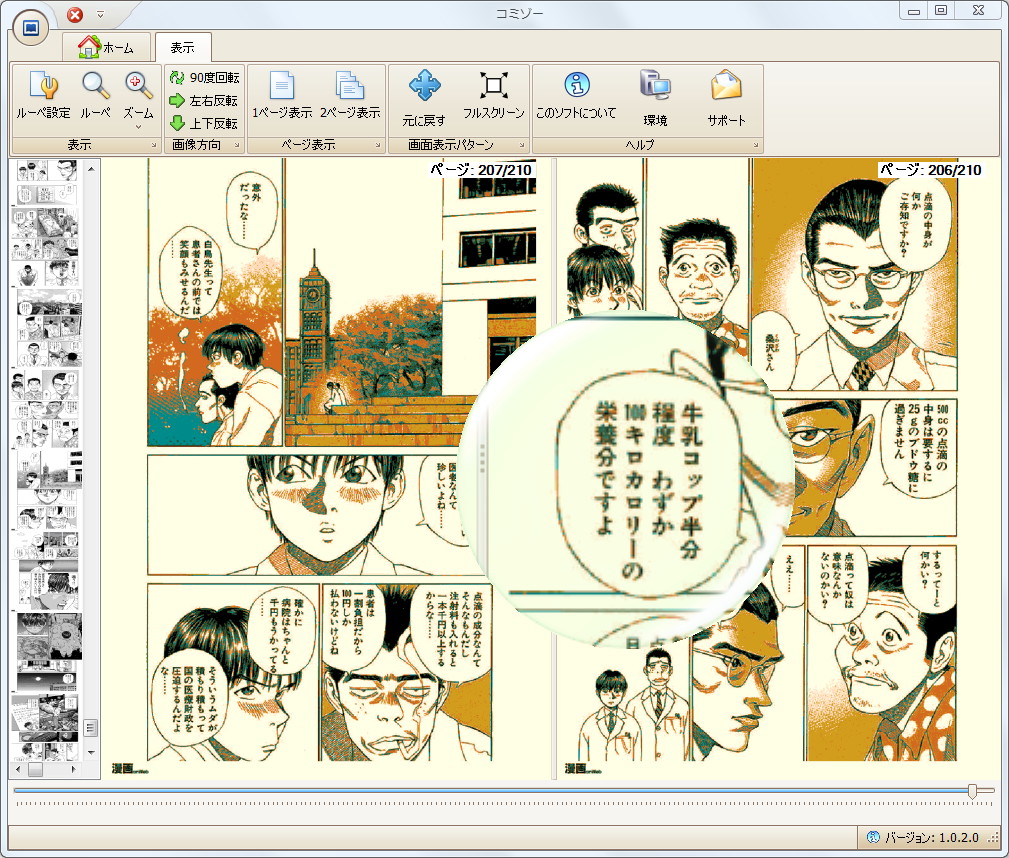Expand the ヘルプ group launcher
Viewport: 1009px width, 858px height.
[756, 145]
